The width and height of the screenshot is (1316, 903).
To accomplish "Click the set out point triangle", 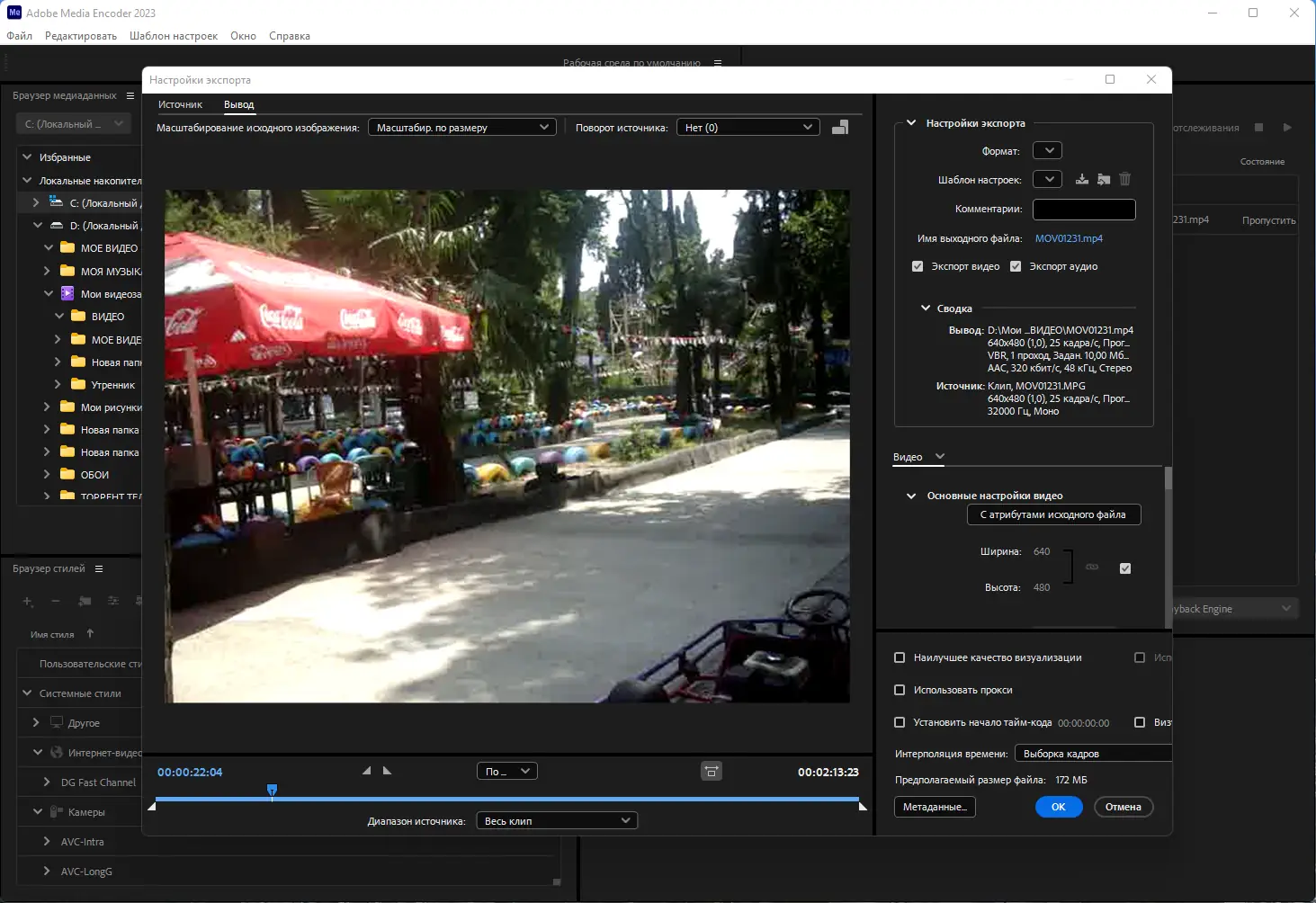I will point(388,771).
